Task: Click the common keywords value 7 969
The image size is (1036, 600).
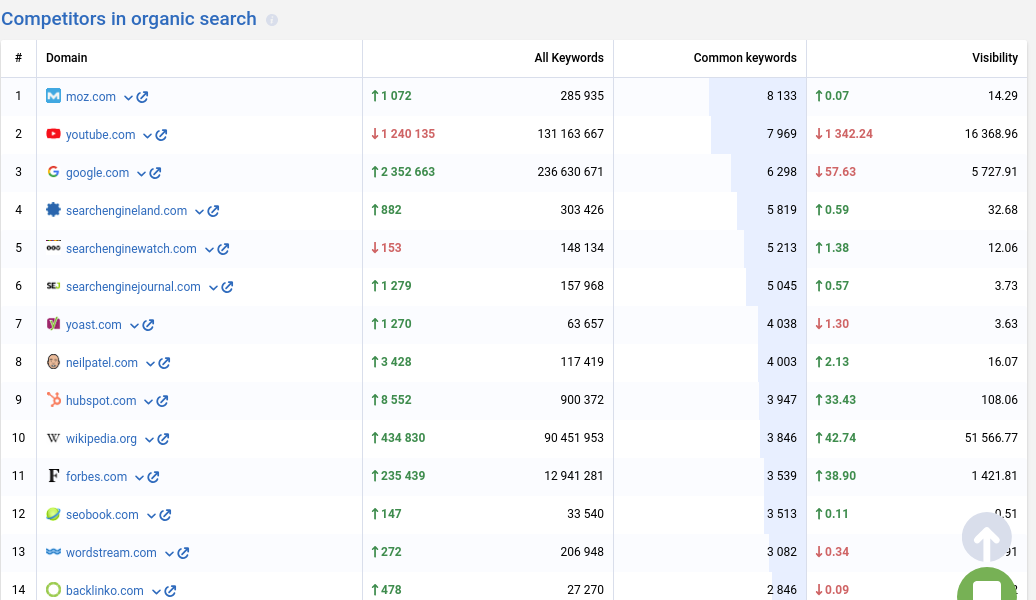Action: click(782, 133)
